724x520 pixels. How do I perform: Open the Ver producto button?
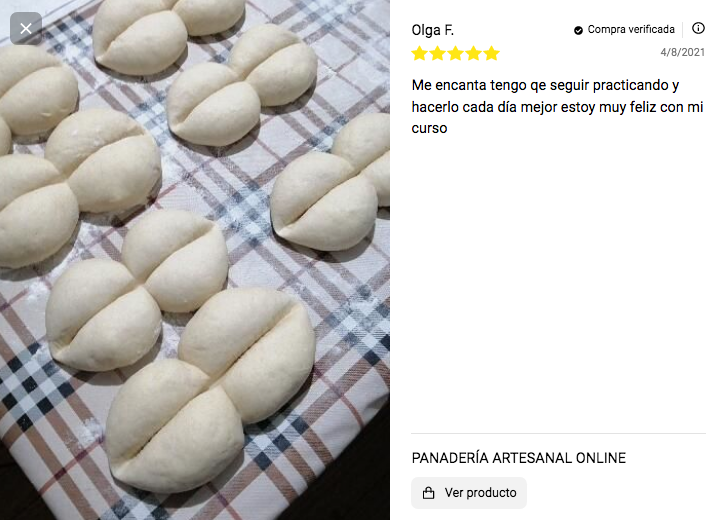[x=469, y=493]
